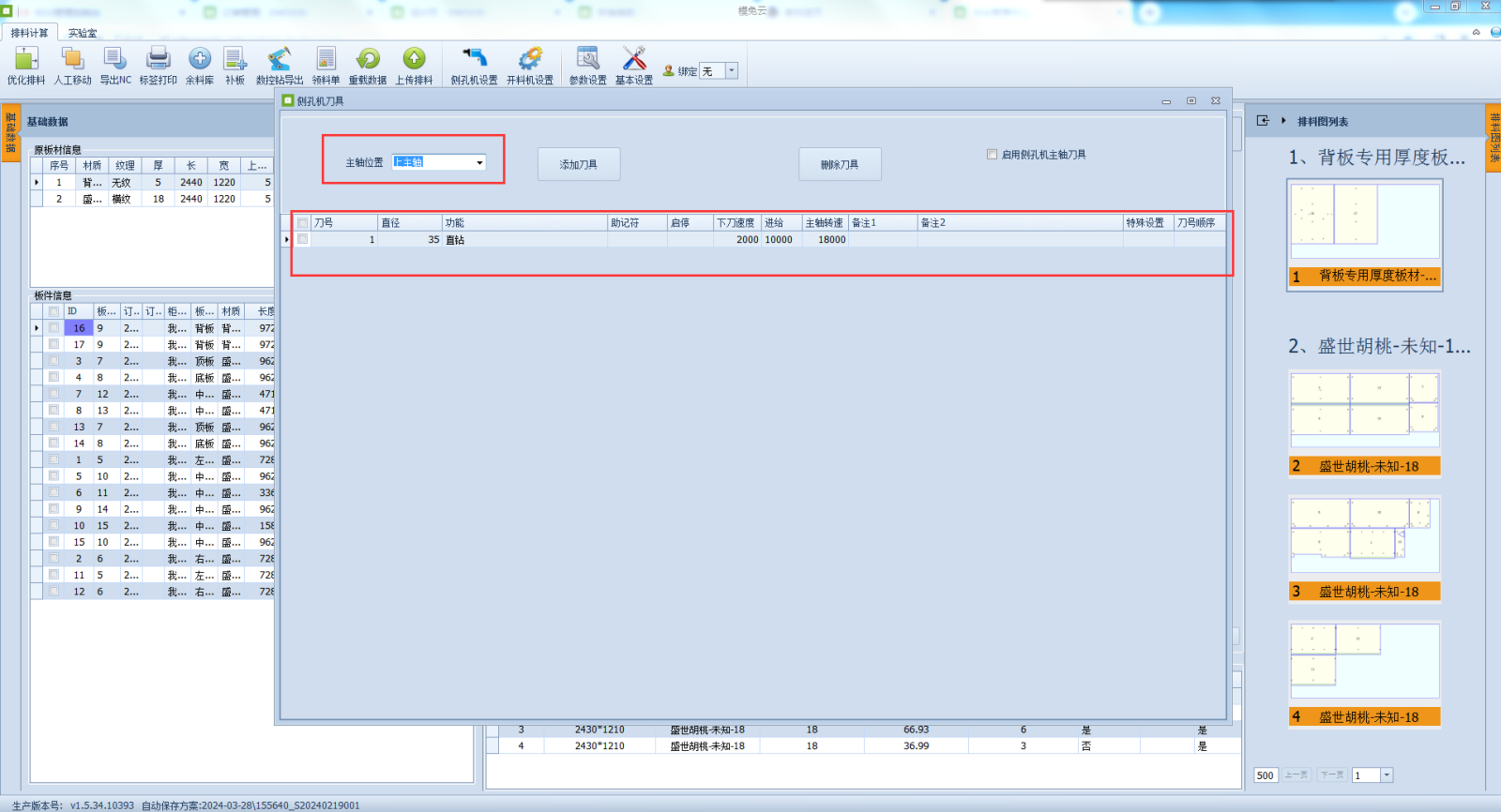The height and width of the screenshot is (812, 1501).
Task: Check the tool table header select-all box
Action: point(302,223)
